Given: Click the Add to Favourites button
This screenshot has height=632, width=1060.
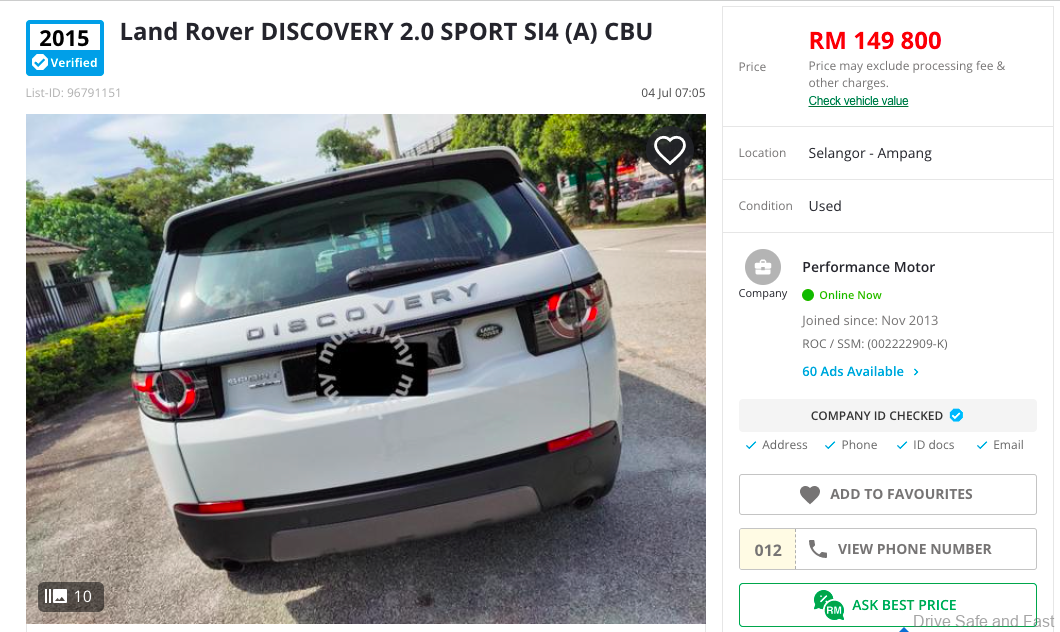Looking at the screenshot, I should click(888, 494).
